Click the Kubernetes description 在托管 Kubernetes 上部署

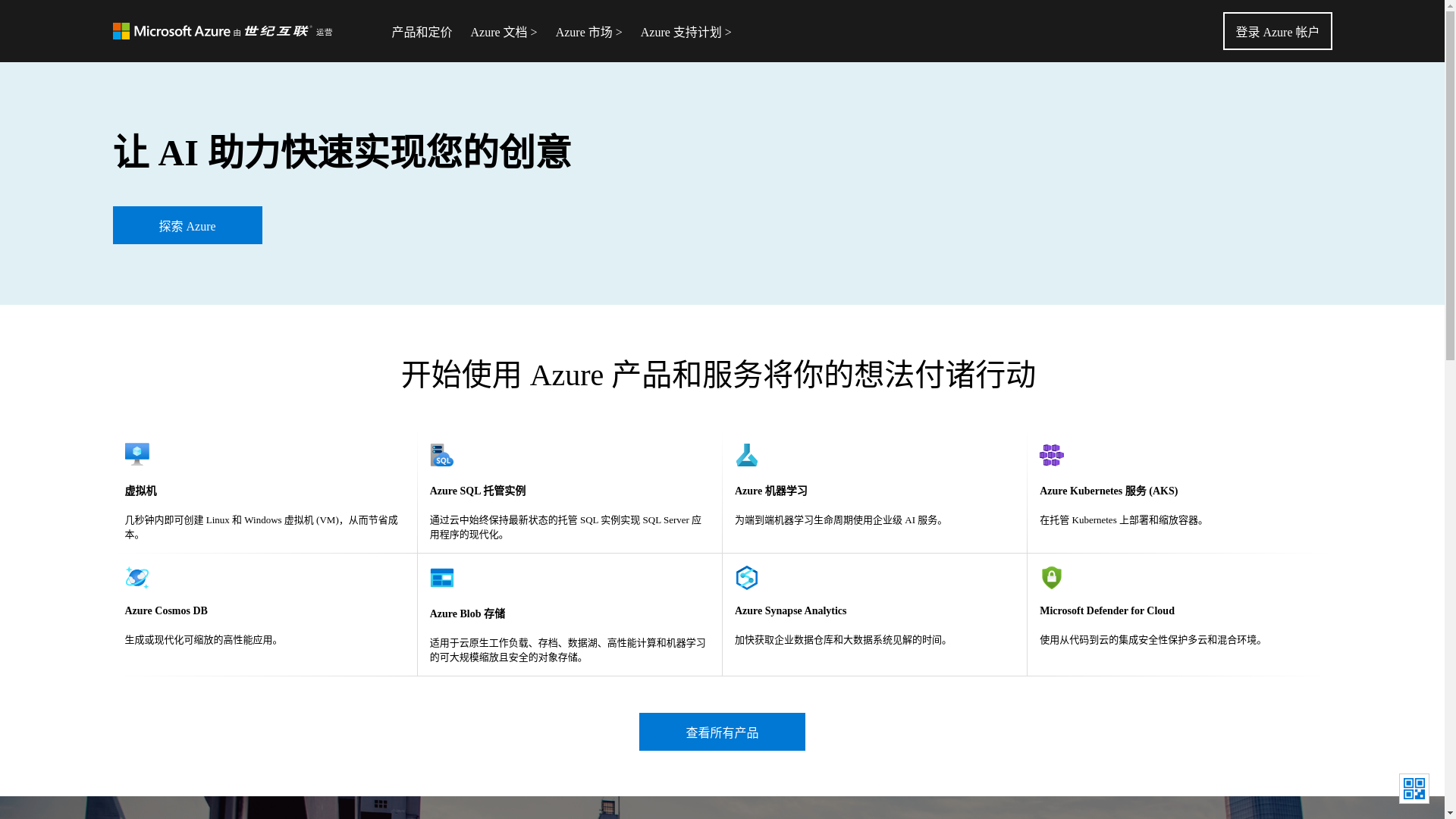(1124, 520)
